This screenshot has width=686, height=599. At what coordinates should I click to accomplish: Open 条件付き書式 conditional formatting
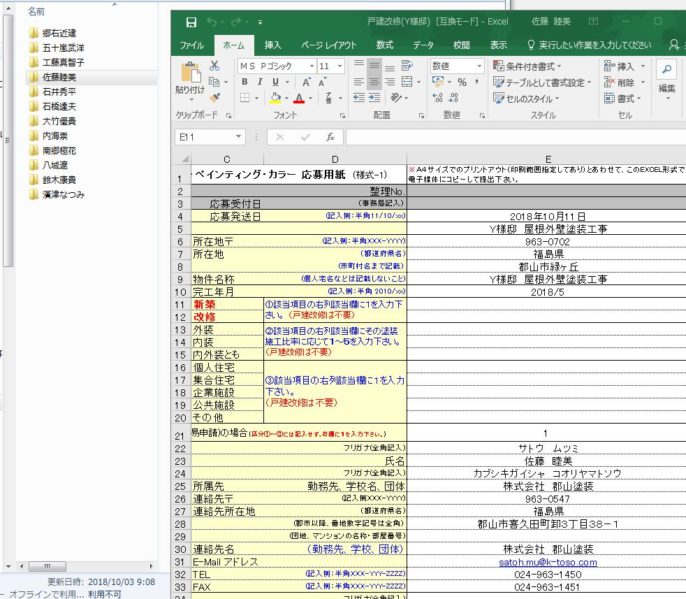[530, 65]
